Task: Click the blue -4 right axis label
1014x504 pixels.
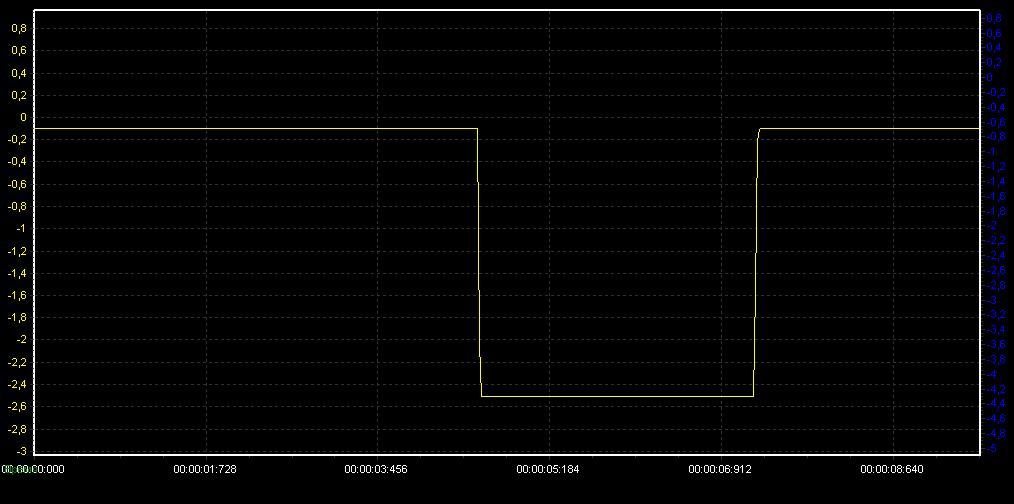Action: point(991,374)
